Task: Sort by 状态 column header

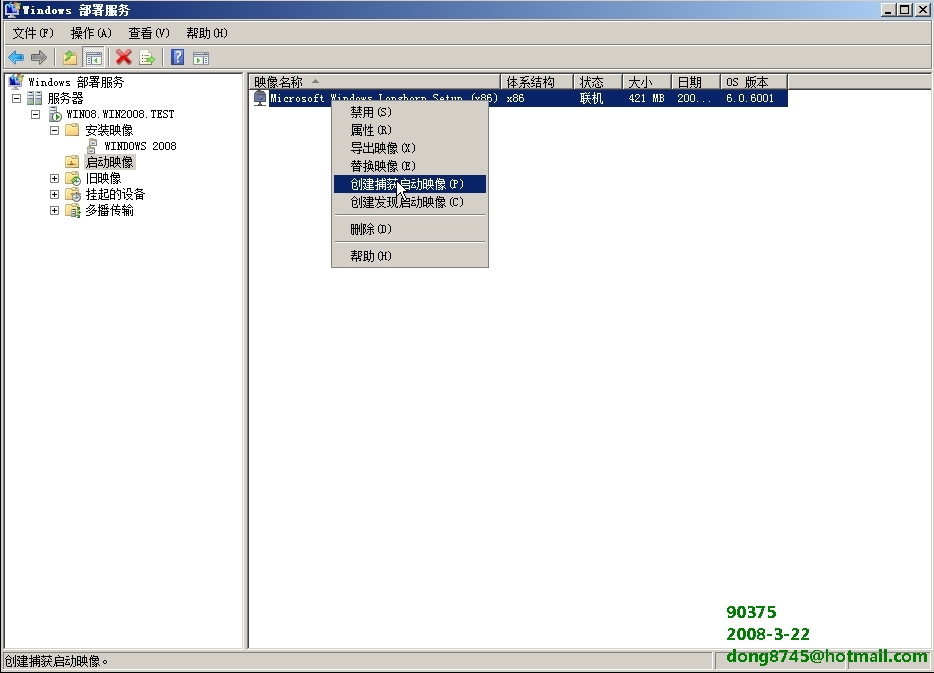Action: point(598,82)
